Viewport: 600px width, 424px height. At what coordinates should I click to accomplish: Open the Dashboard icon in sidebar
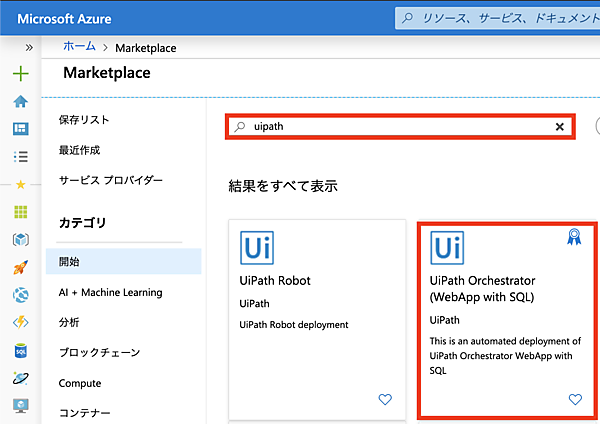(20, 129)
